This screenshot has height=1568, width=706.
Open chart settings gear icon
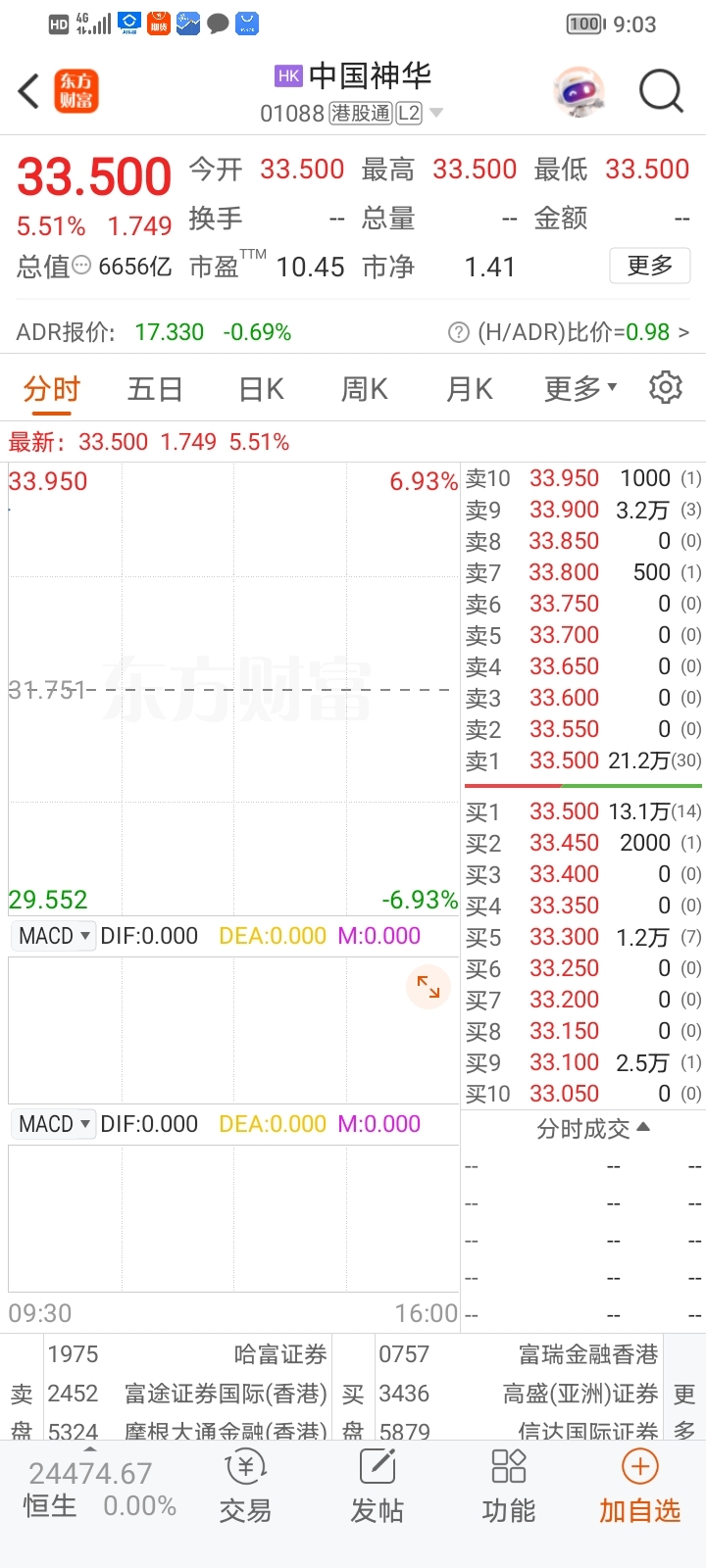pyautogui.click(x=666, y=387)
